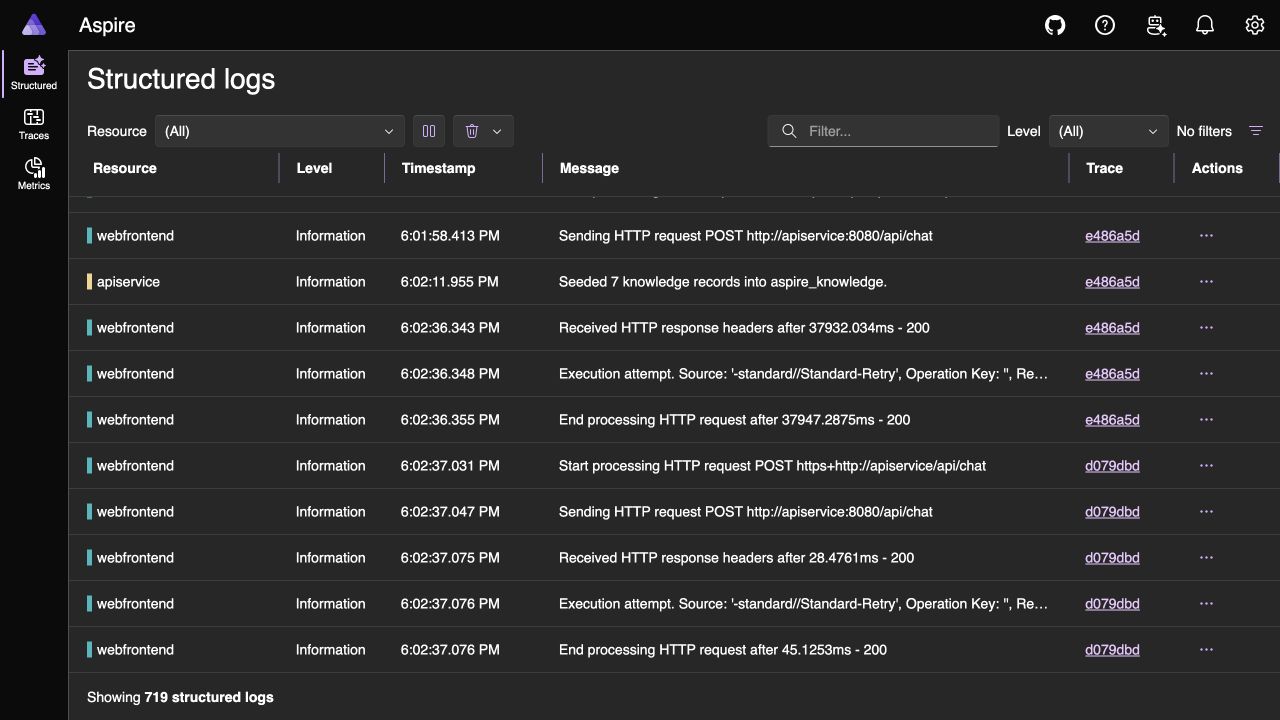The height and width of the screenshot is (720, 1280).
Task: Pause incoming structured logs
Action: coord(429,131)
